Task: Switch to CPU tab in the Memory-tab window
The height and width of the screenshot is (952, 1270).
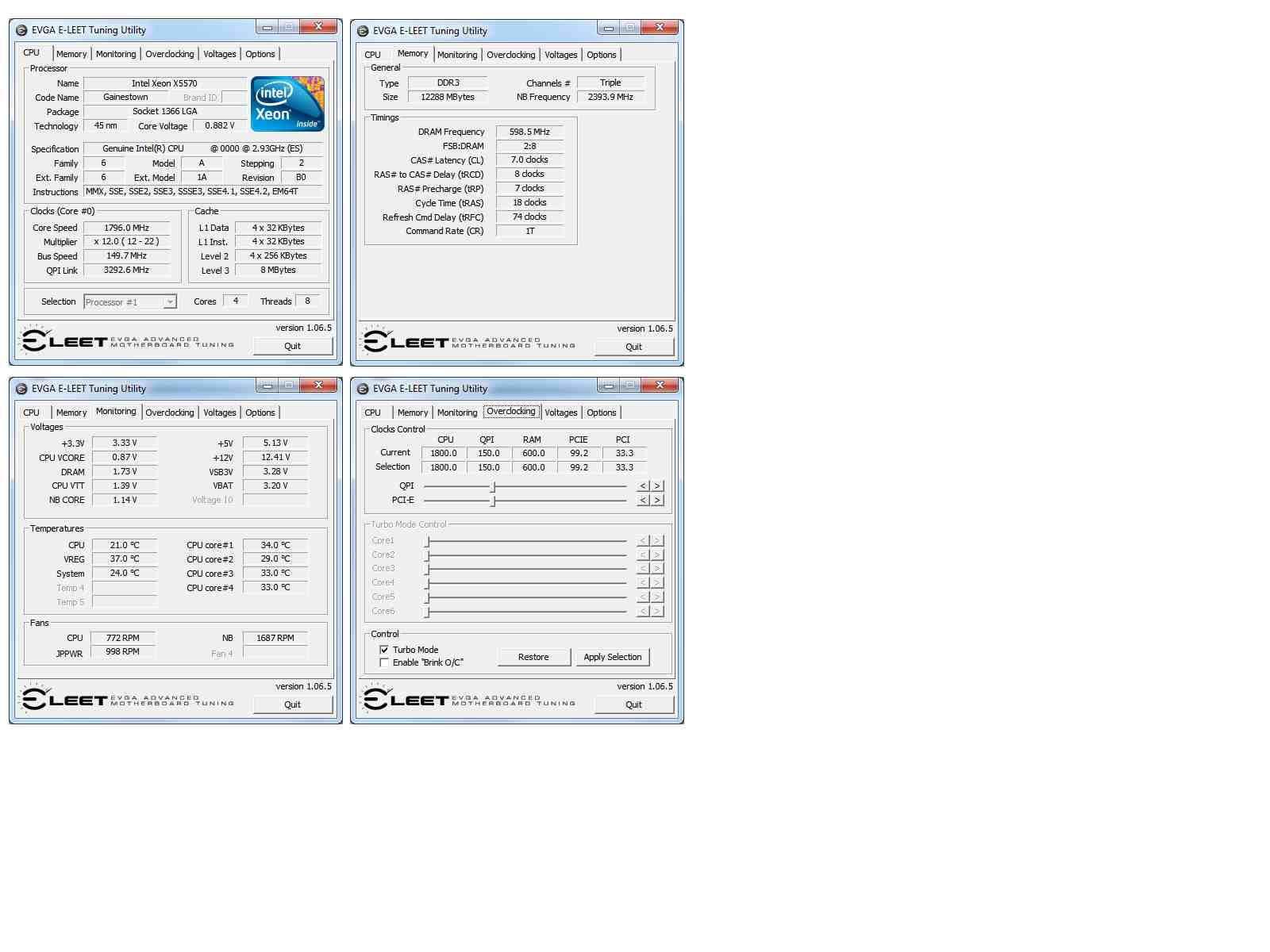Action: point(373,56)
